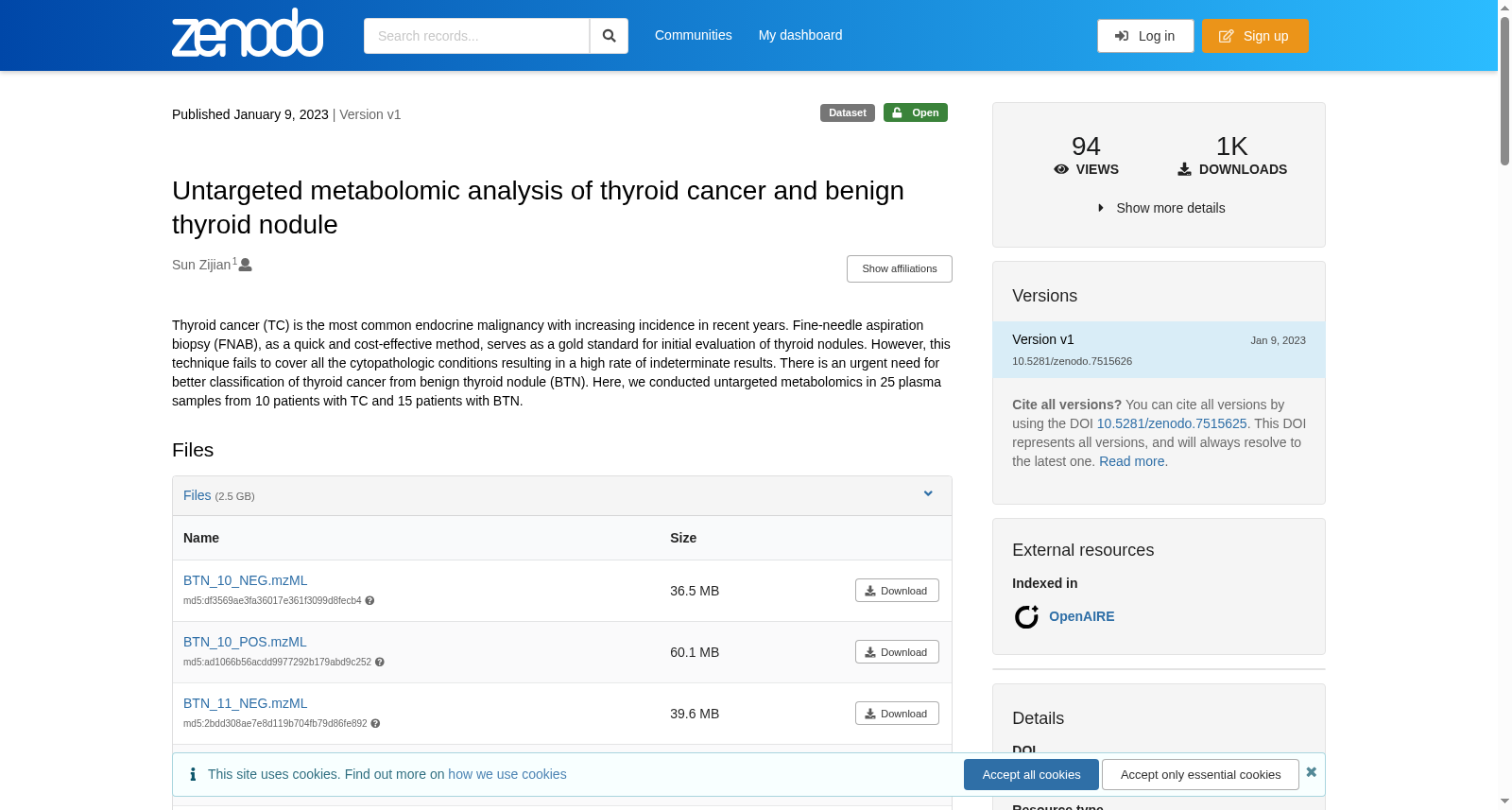Open the OpenAIRE link
This screenshot has width=1512, height=810.
pyautogui.click(x=1081, y=616)
